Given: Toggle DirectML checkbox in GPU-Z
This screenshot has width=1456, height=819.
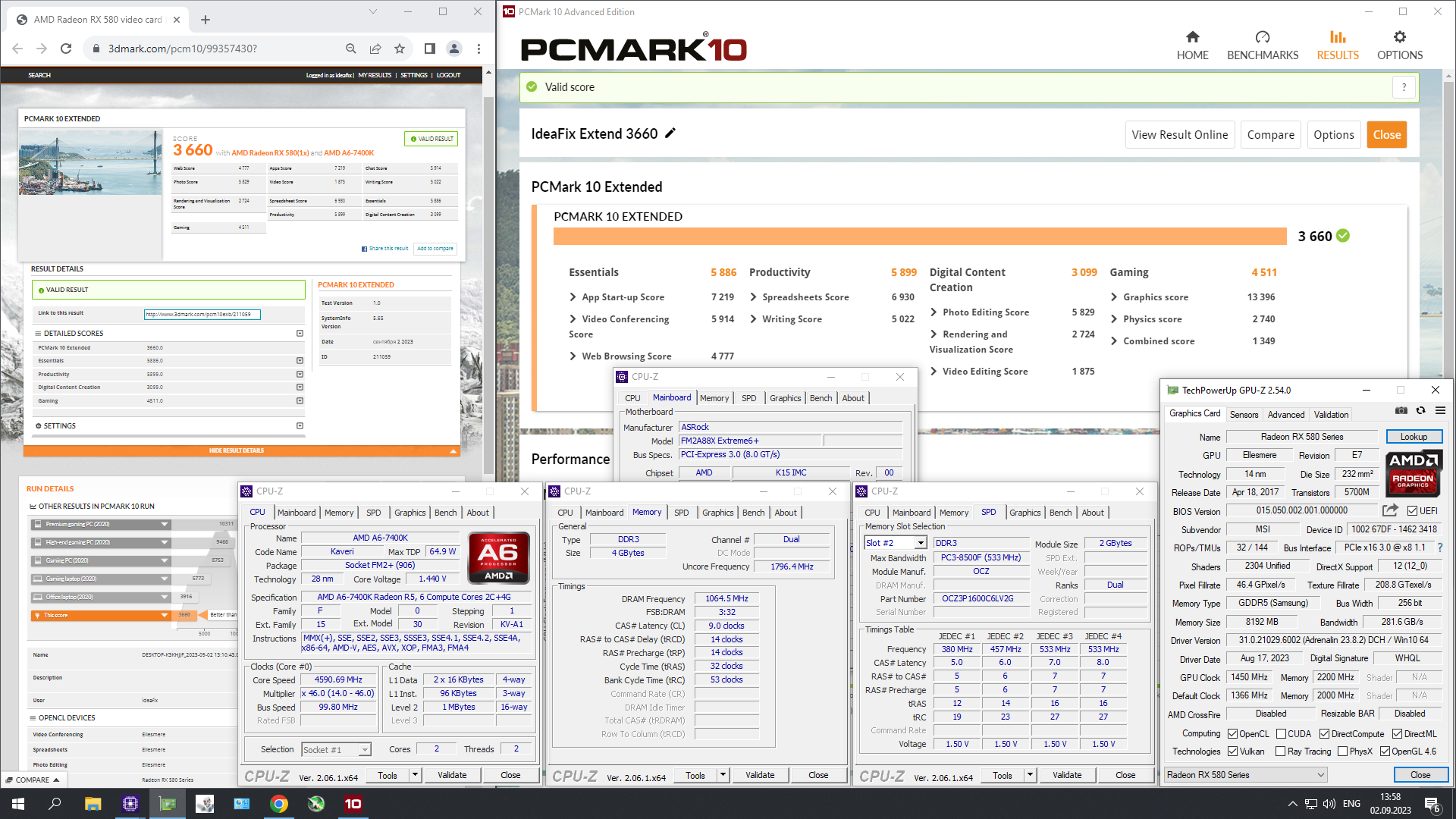Looking at the screenshot, I should click(1397, 734).
